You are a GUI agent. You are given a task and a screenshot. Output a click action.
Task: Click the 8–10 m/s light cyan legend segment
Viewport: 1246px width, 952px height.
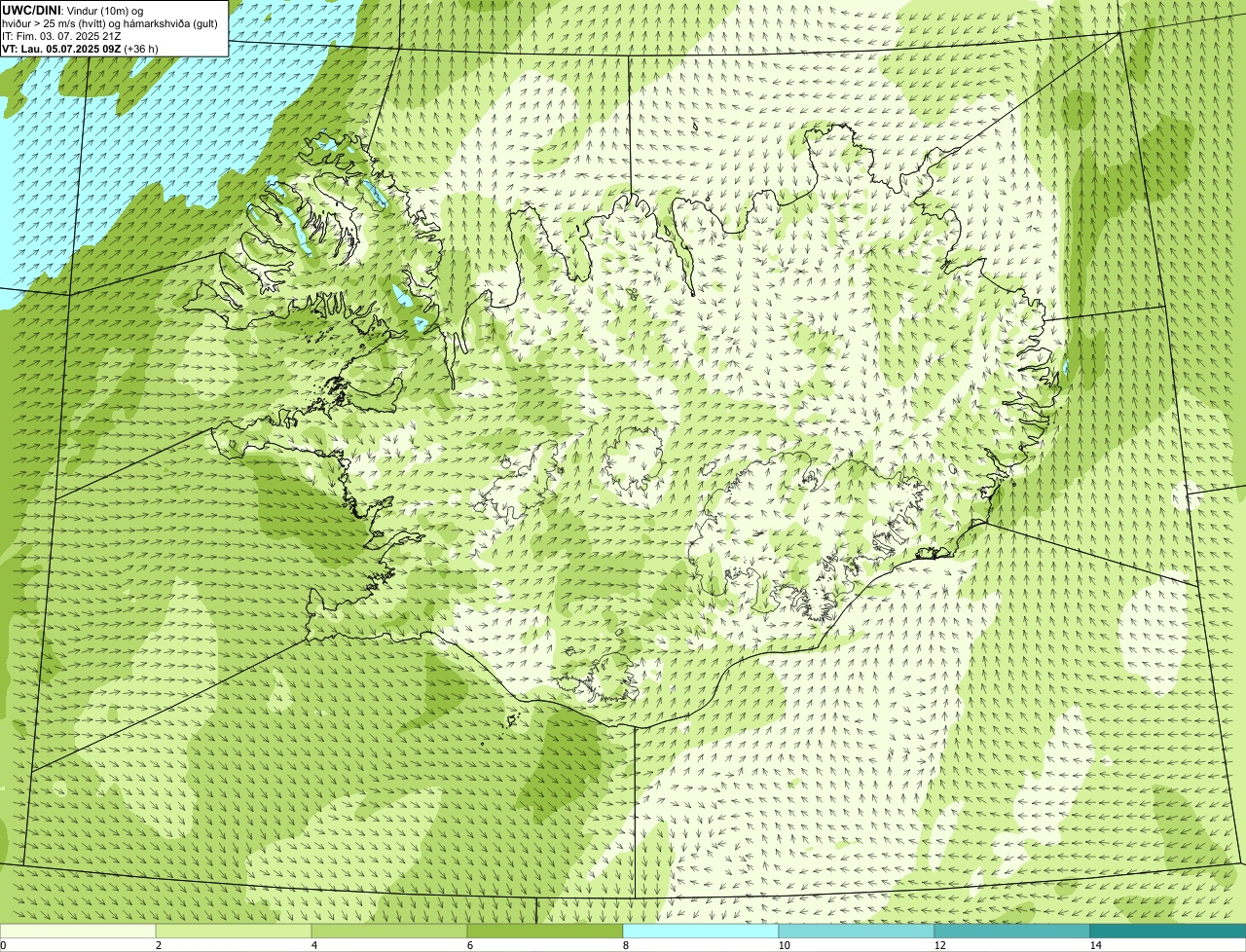click(x=701, y=932)
